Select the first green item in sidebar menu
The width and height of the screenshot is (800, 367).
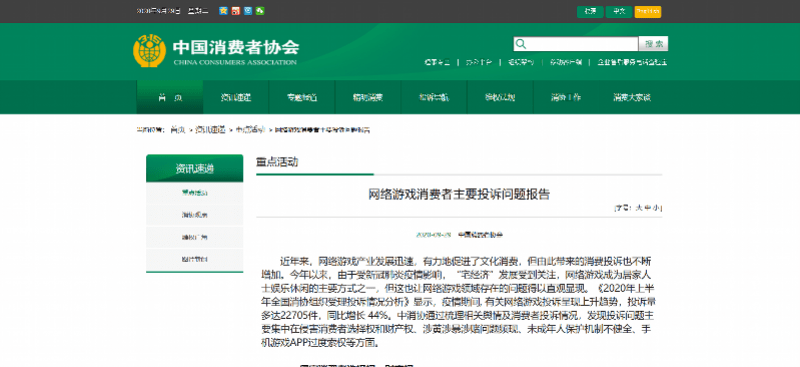[194, 193]
